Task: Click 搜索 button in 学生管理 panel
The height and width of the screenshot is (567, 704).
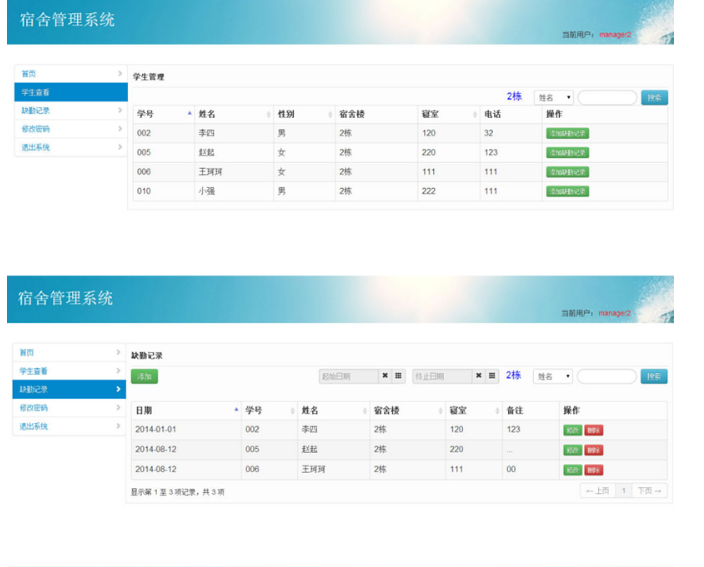Action: 654,98
